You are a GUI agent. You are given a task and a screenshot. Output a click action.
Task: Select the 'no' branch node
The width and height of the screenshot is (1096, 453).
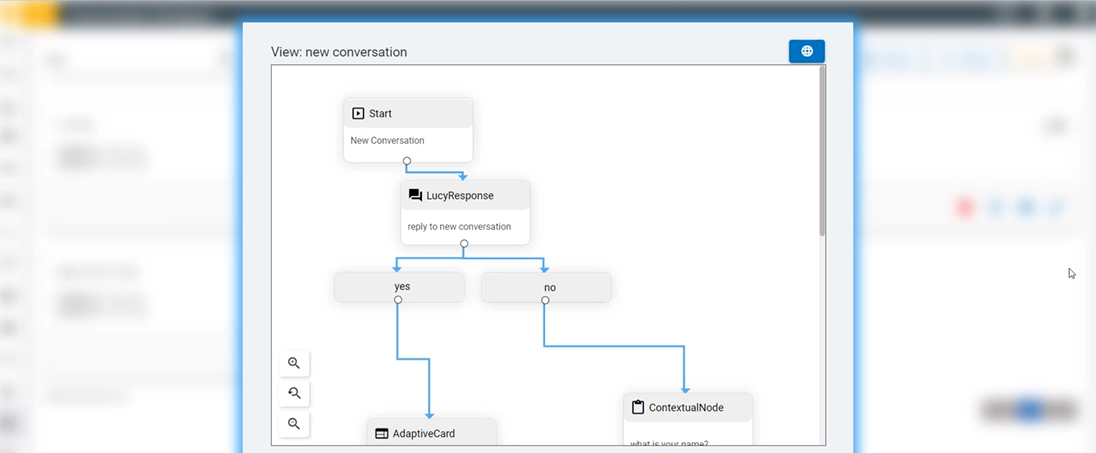547,287
